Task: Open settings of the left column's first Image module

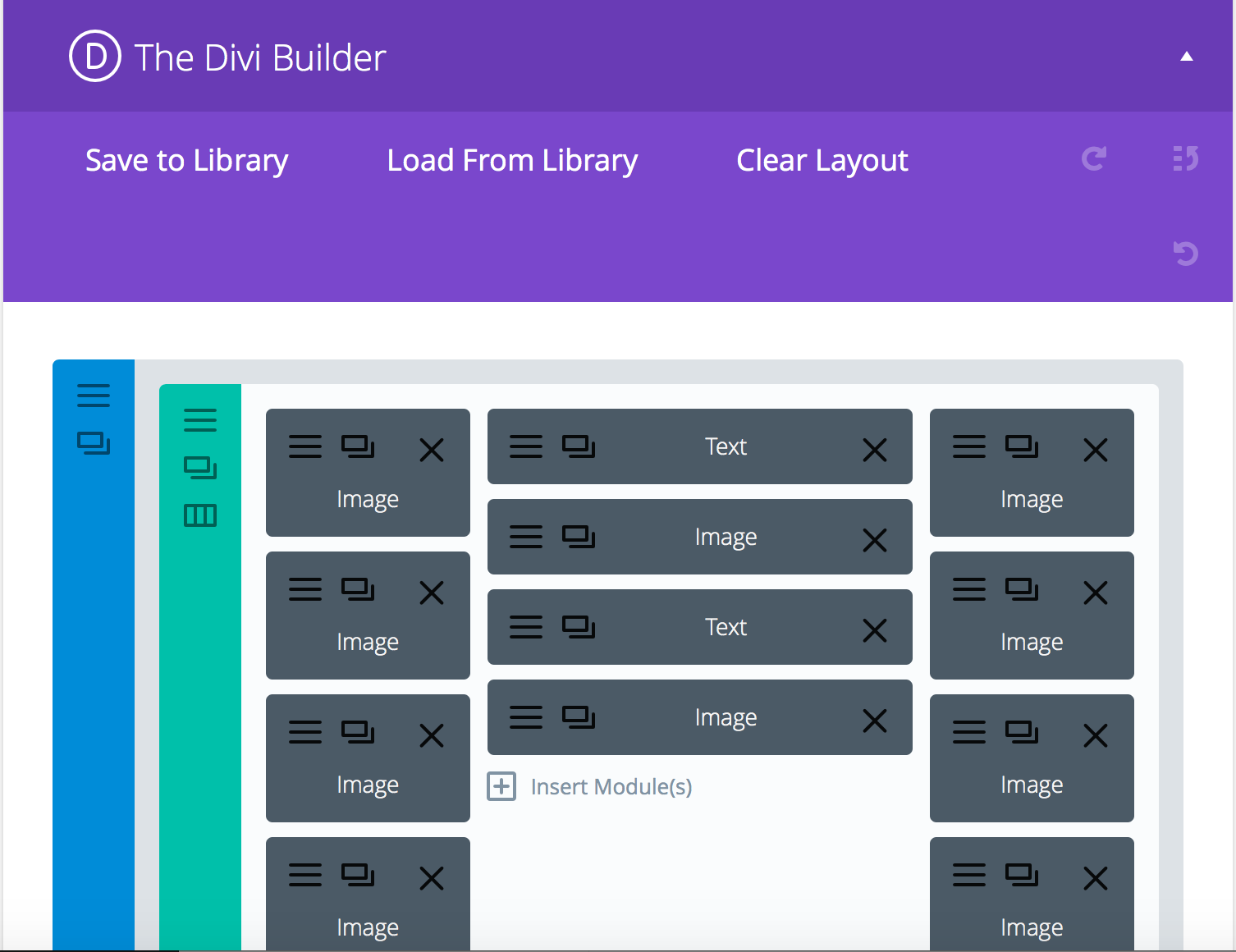Action: (305, 446)
